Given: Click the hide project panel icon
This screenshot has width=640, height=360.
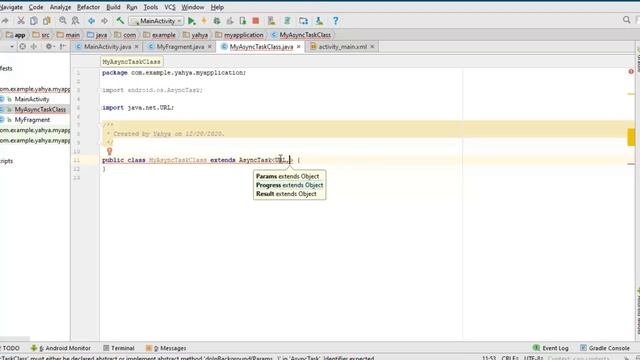Looking at the screenshot, I should pyautogui.click(x=62, y=47).
